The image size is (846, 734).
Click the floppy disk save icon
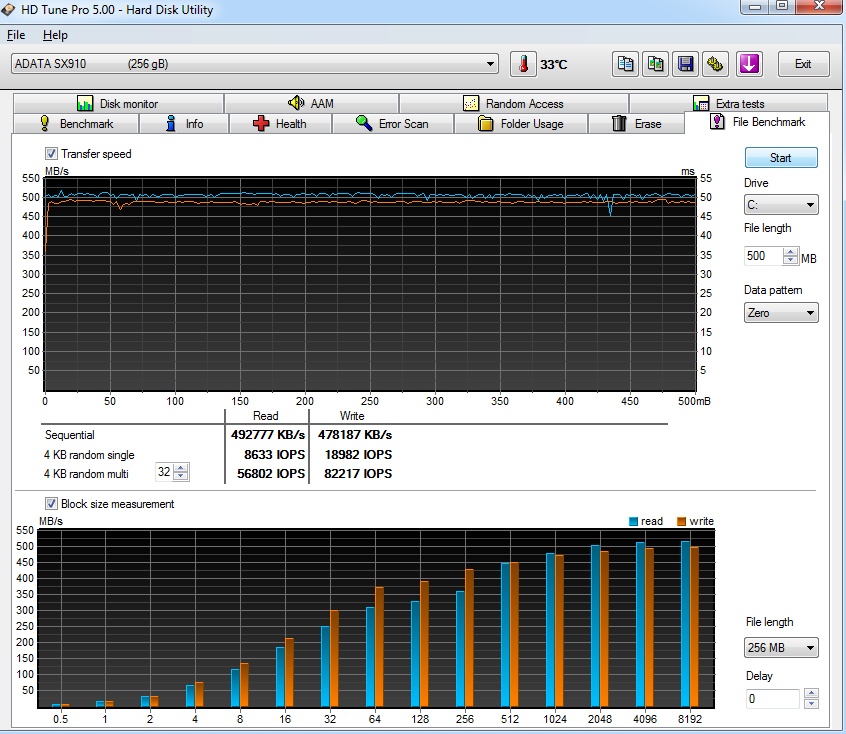click(x=685, y=64)
